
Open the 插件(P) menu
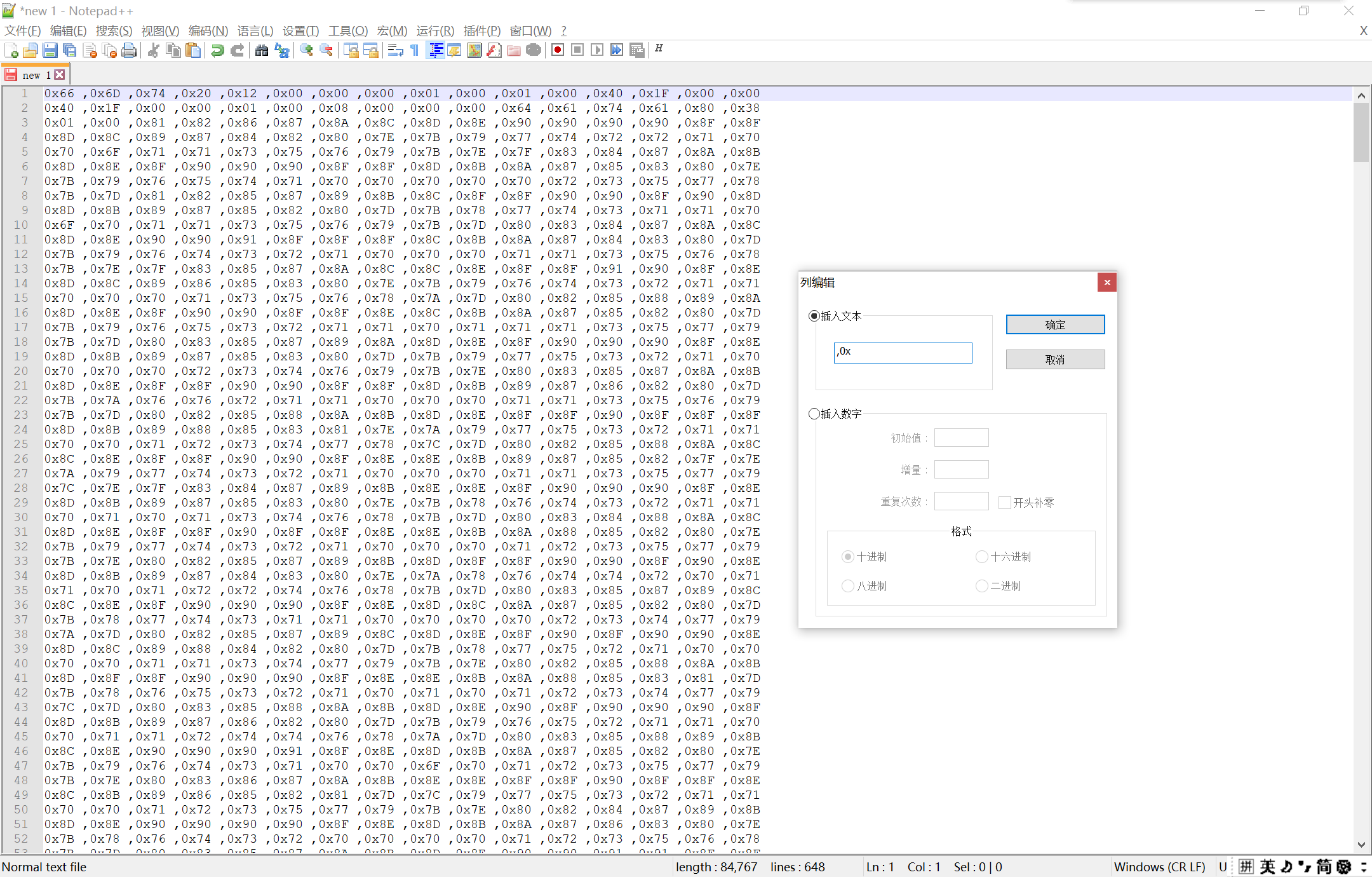coord(482,31)
